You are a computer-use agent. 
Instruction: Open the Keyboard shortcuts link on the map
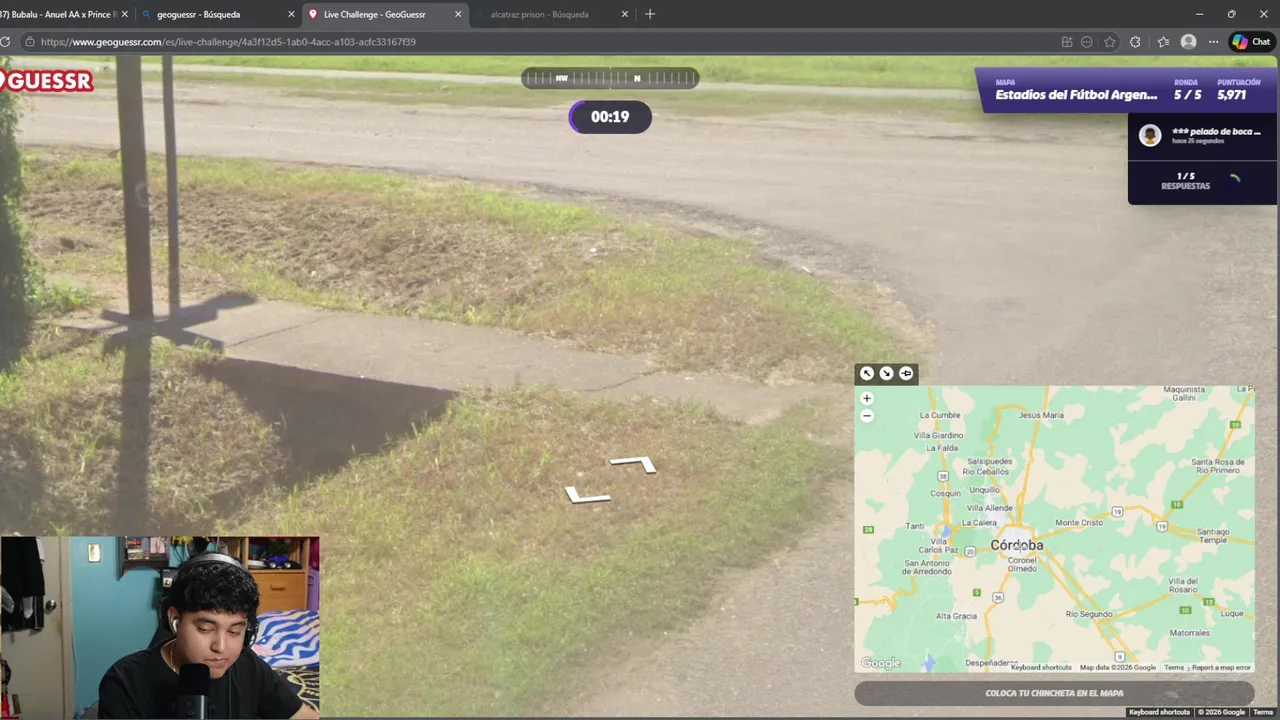point(1041,667)
